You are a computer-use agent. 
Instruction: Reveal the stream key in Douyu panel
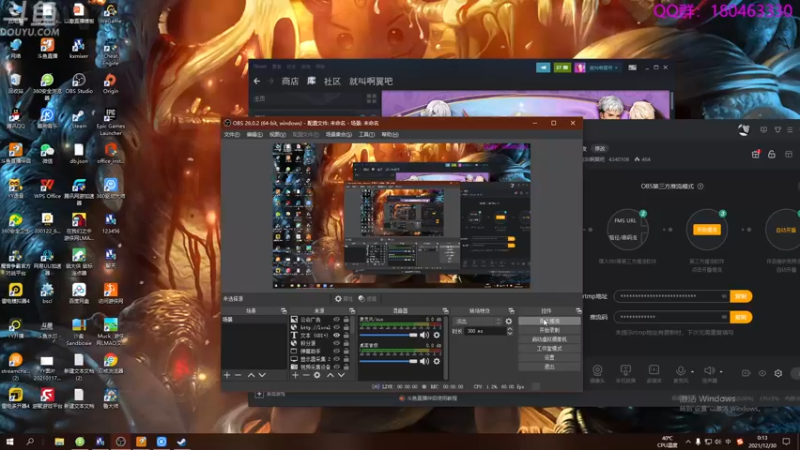click(x=724, y=317)
